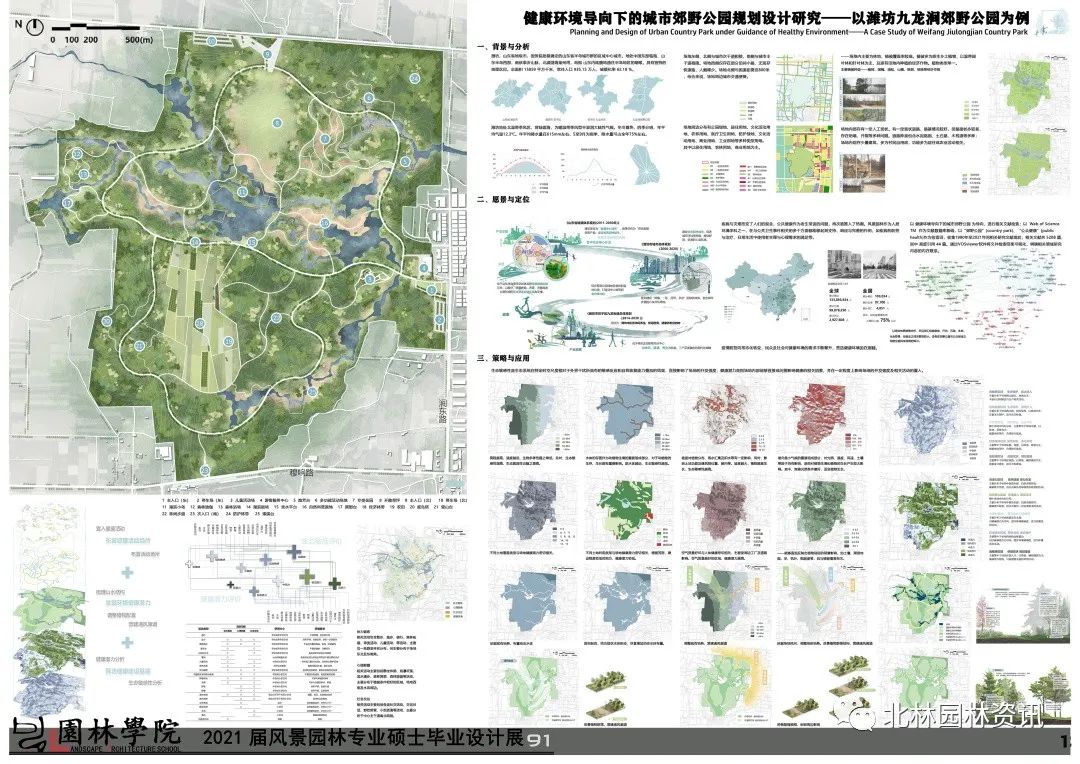
Task: Click the '北林园林资讯' watermark text
Action: [955, 716]
